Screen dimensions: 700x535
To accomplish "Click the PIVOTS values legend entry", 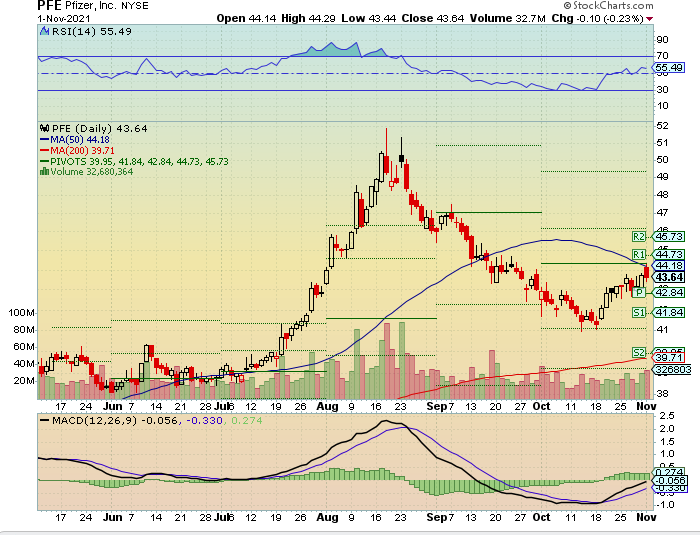I will tap(139, 161).
